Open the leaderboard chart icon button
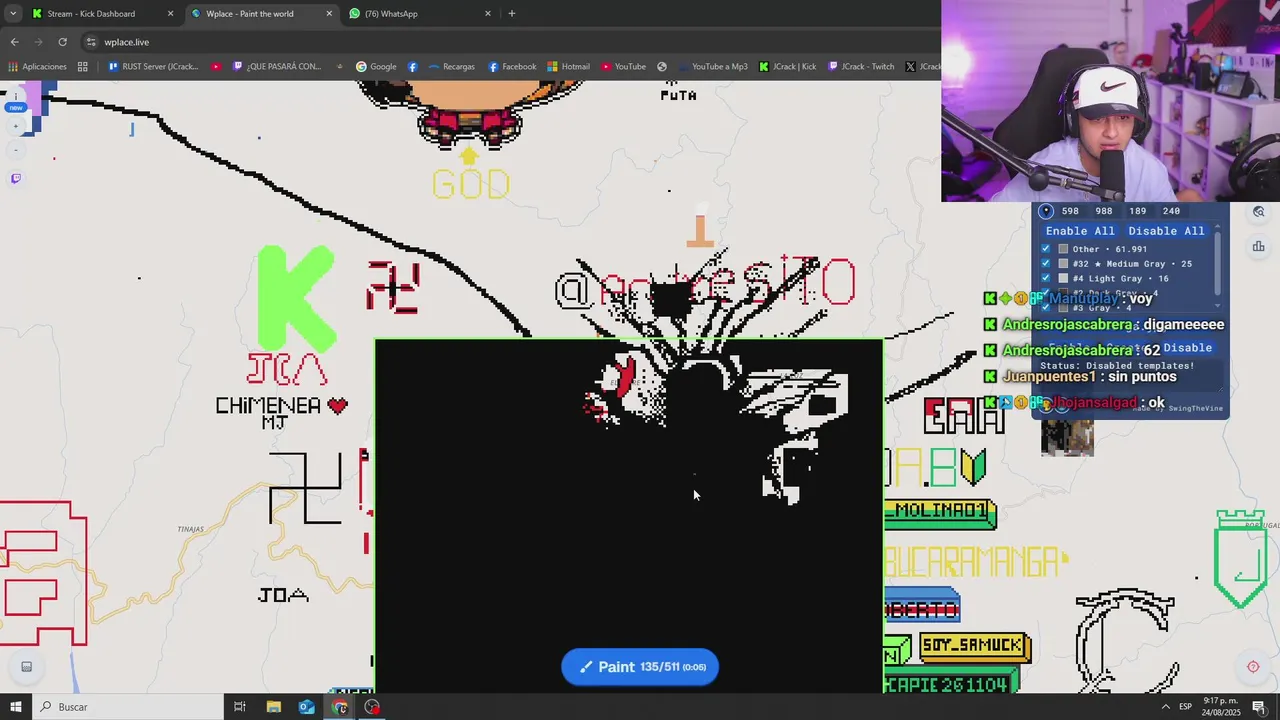 coord(1258,247)
